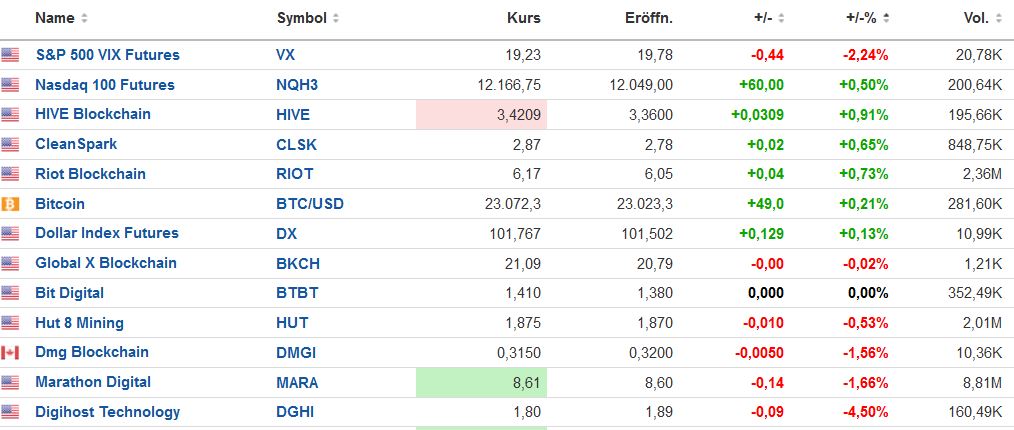Sort by the +/-% column arrows
Screen dimensions: 1014x430
886,19
